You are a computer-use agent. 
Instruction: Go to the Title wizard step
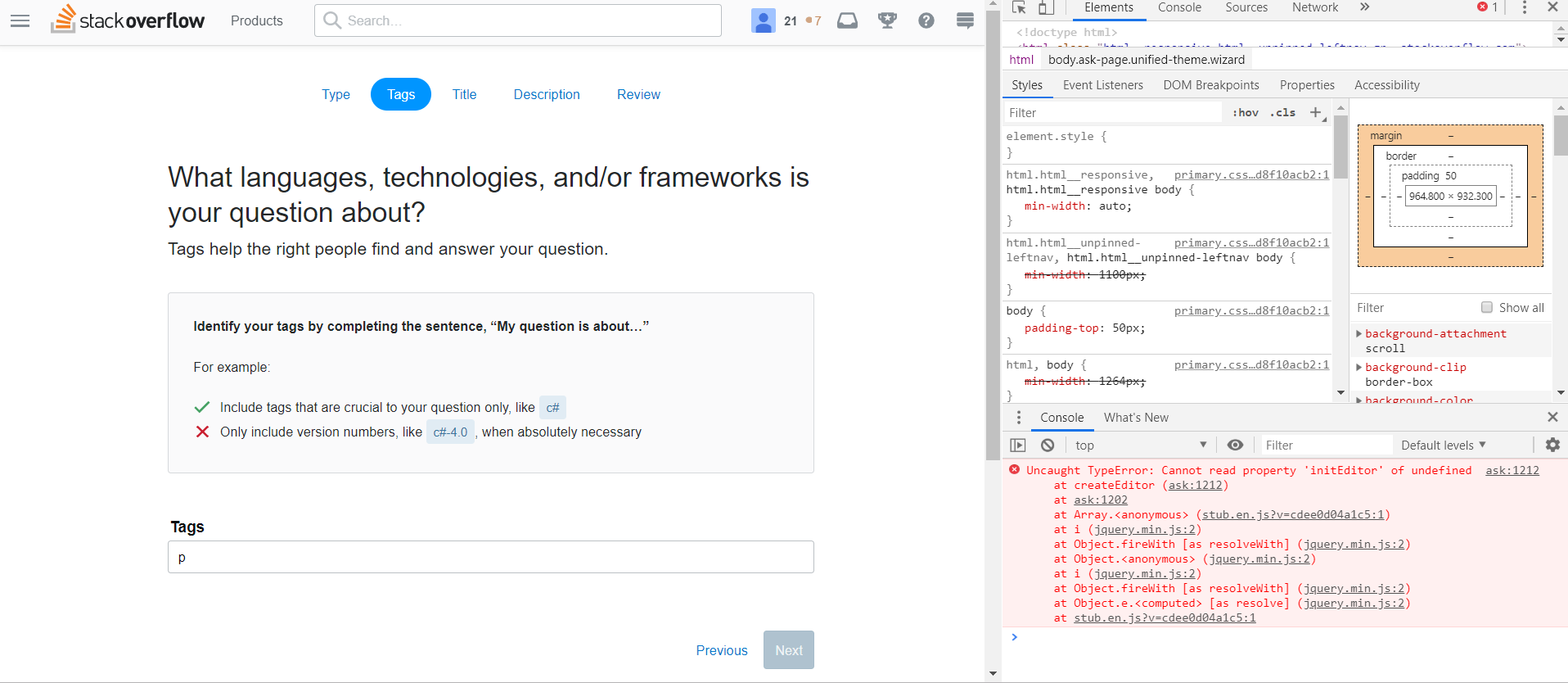464,94
